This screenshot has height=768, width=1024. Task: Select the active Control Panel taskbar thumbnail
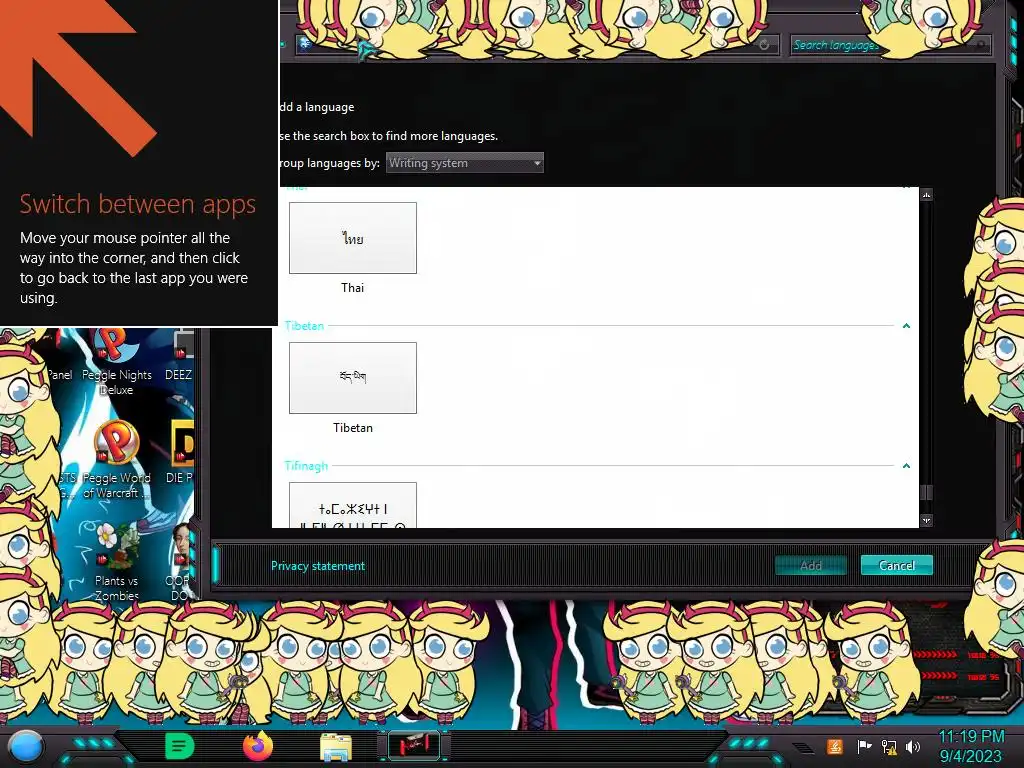414,746
